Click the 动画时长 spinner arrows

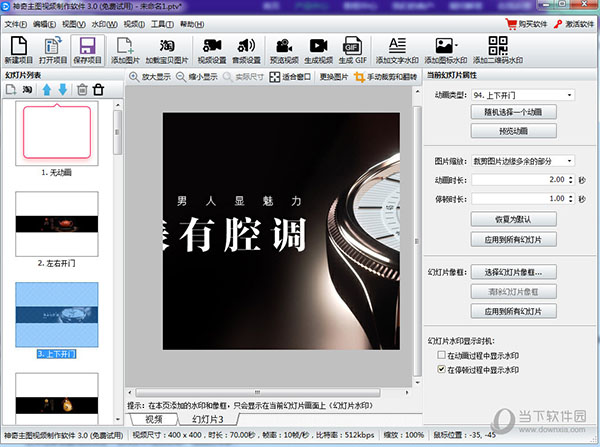pos(571,179)
